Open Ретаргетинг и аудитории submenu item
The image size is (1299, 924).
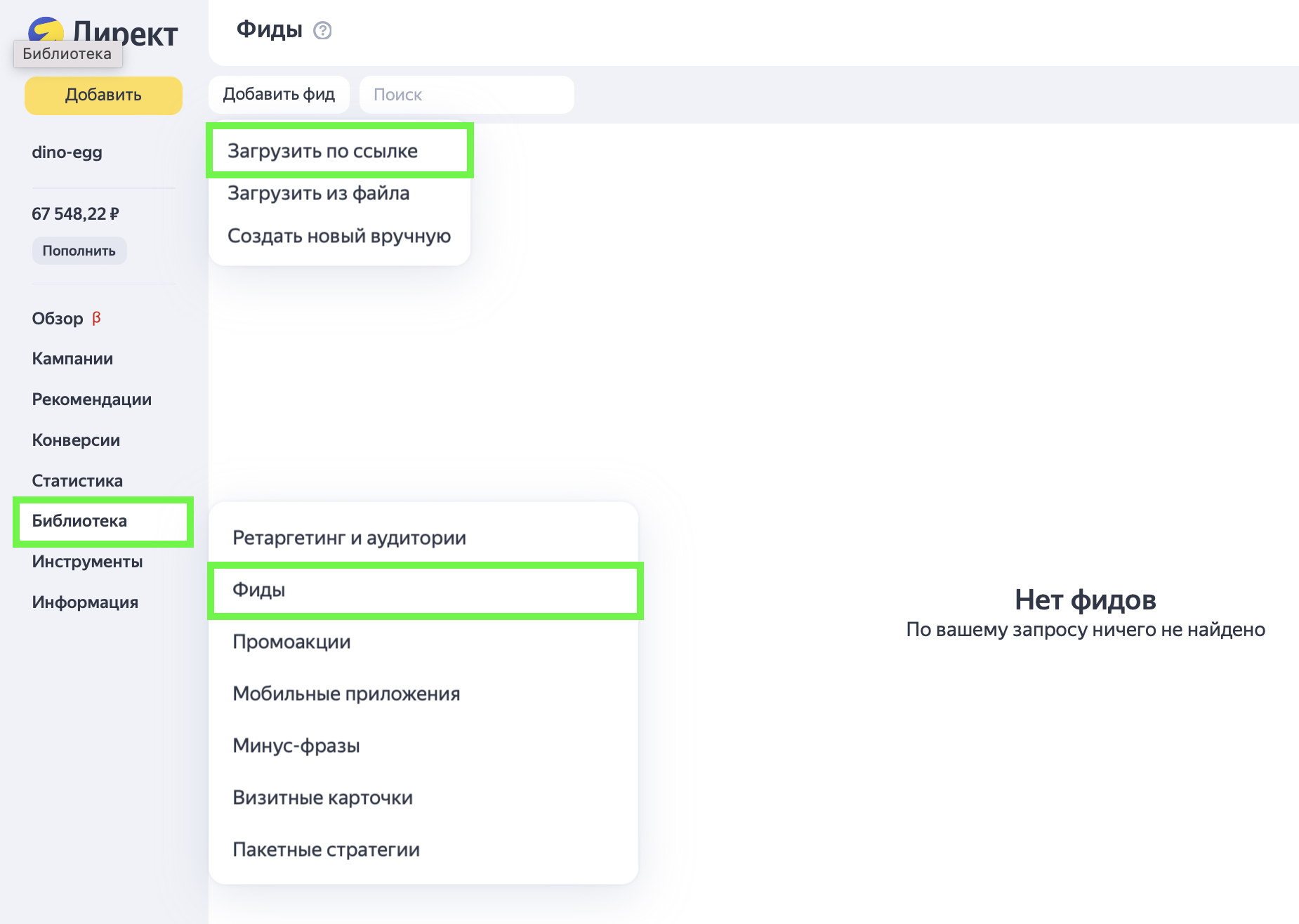pyautogui.click(x=349, y=538)
